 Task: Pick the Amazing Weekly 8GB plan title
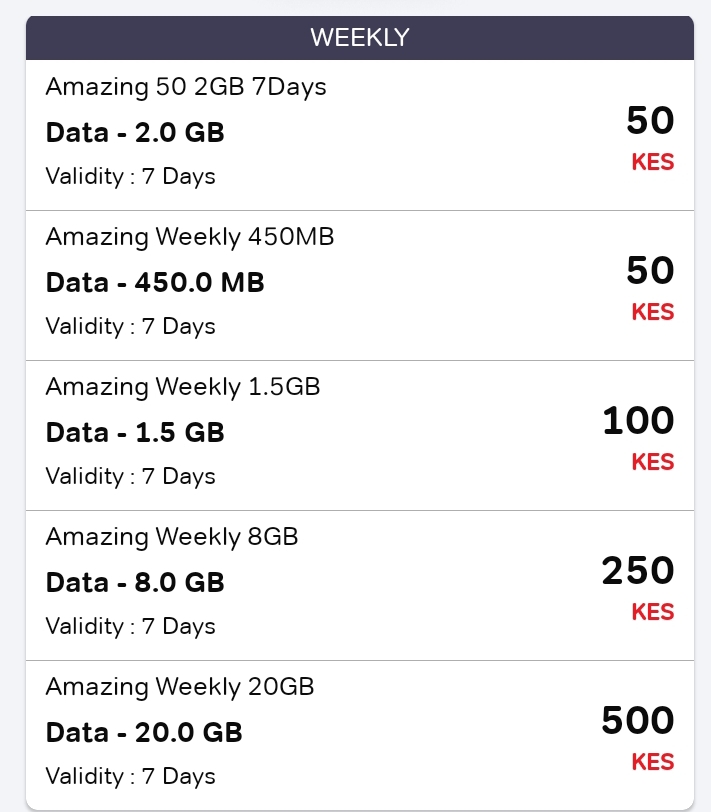[x=172, y=536]
